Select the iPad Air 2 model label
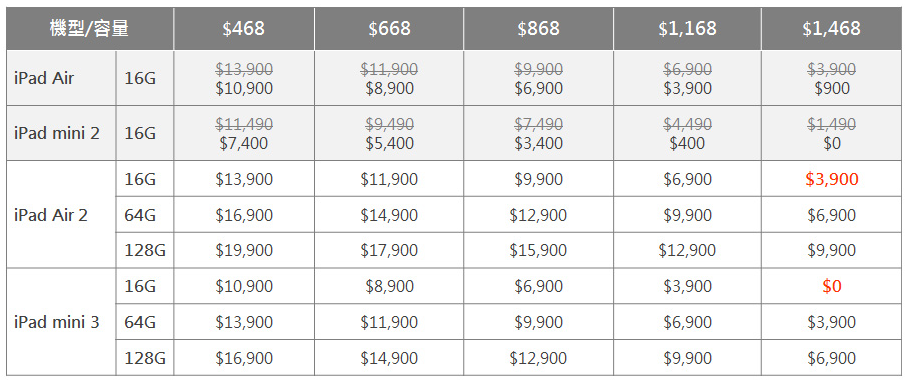 tap(51, 215)
